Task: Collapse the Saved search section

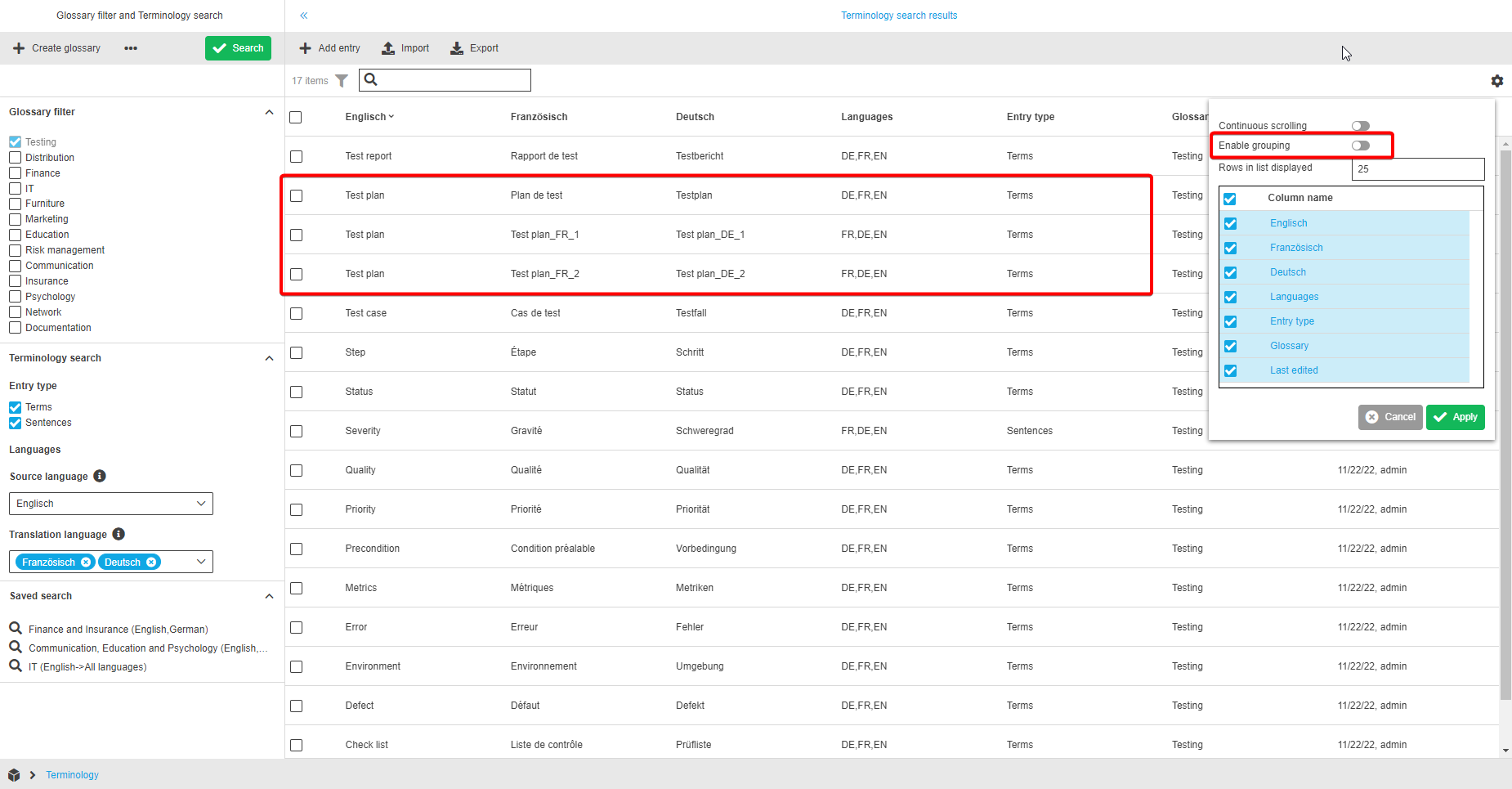Action: point(269,596)
